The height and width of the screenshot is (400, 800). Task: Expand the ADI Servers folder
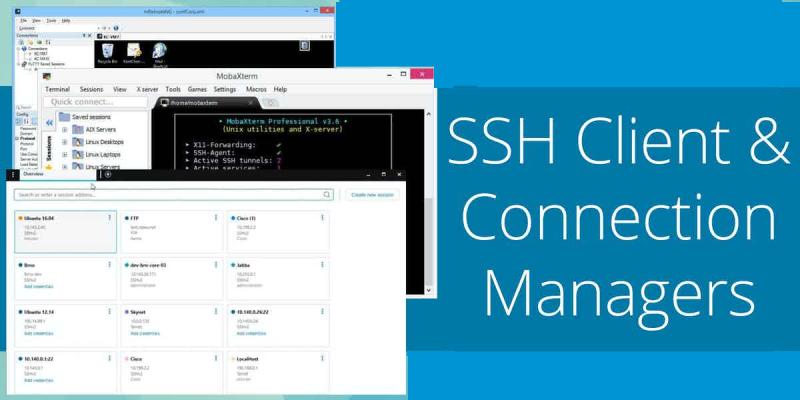pyautogui.click(x=65, y=130)
